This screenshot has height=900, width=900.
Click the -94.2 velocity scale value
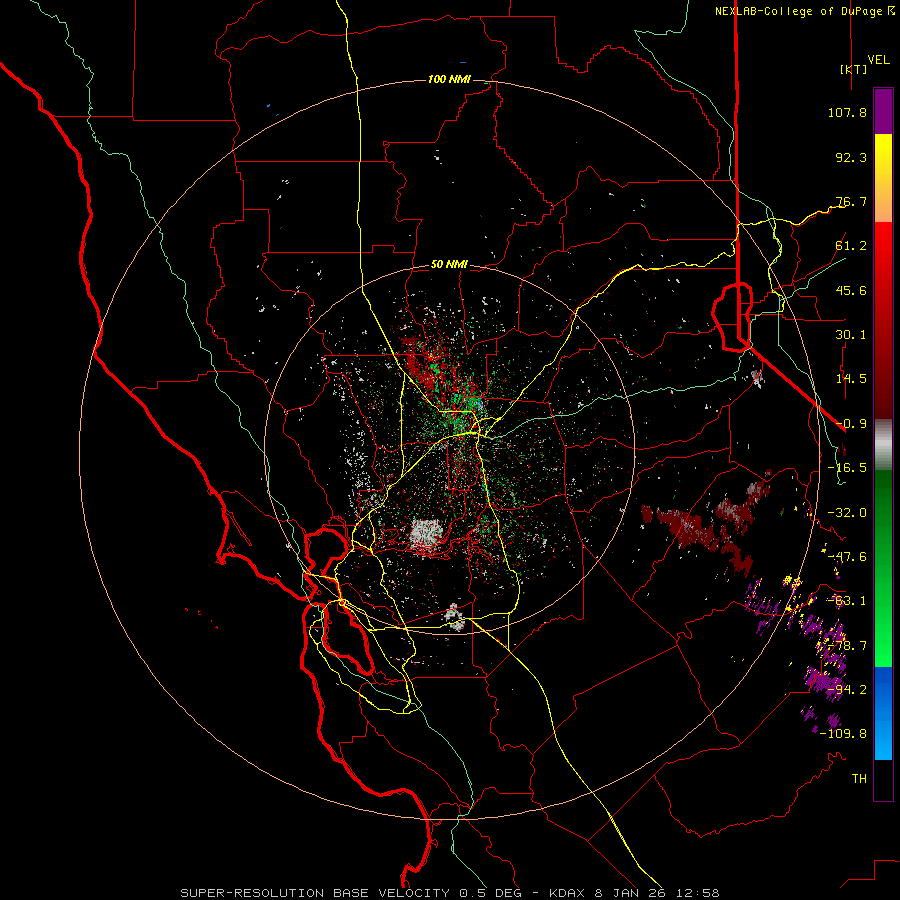(x=847, y=690)
